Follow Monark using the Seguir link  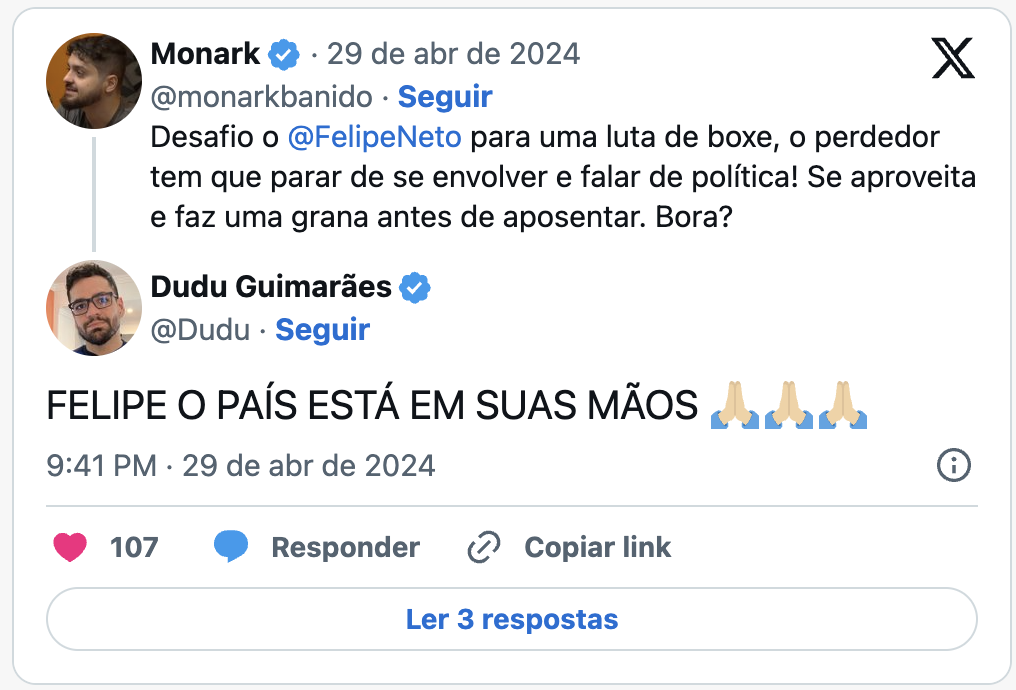[x=445, y=97]
